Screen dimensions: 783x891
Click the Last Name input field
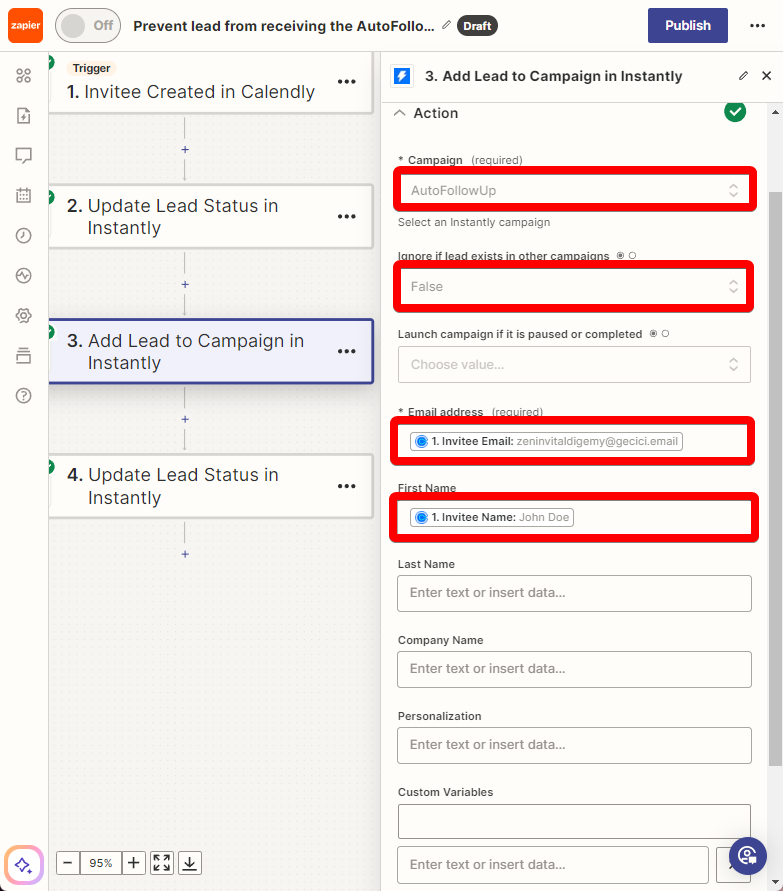[574, 593]
